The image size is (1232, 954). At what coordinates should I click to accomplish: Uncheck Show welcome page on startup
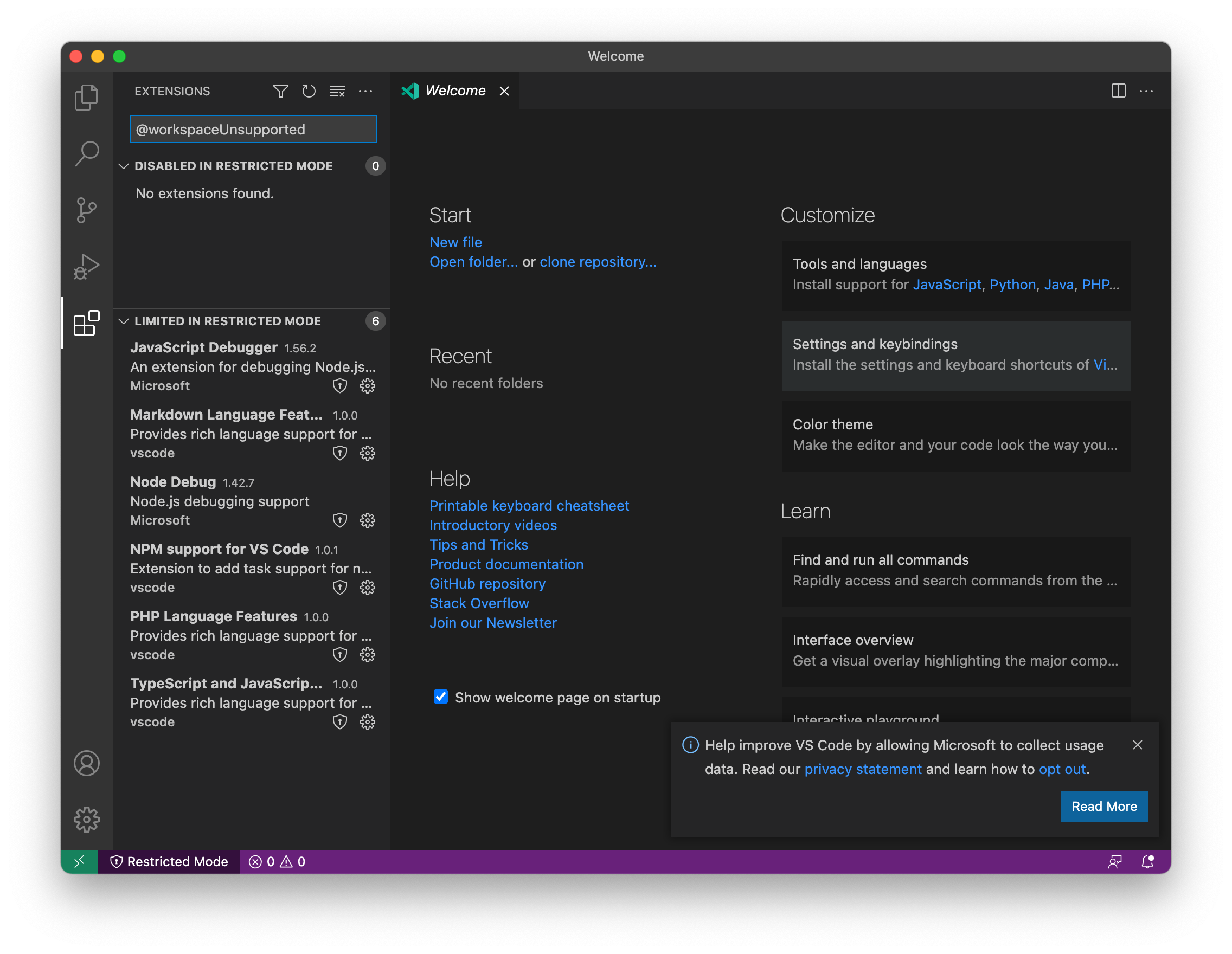click(x=440, y=697)
